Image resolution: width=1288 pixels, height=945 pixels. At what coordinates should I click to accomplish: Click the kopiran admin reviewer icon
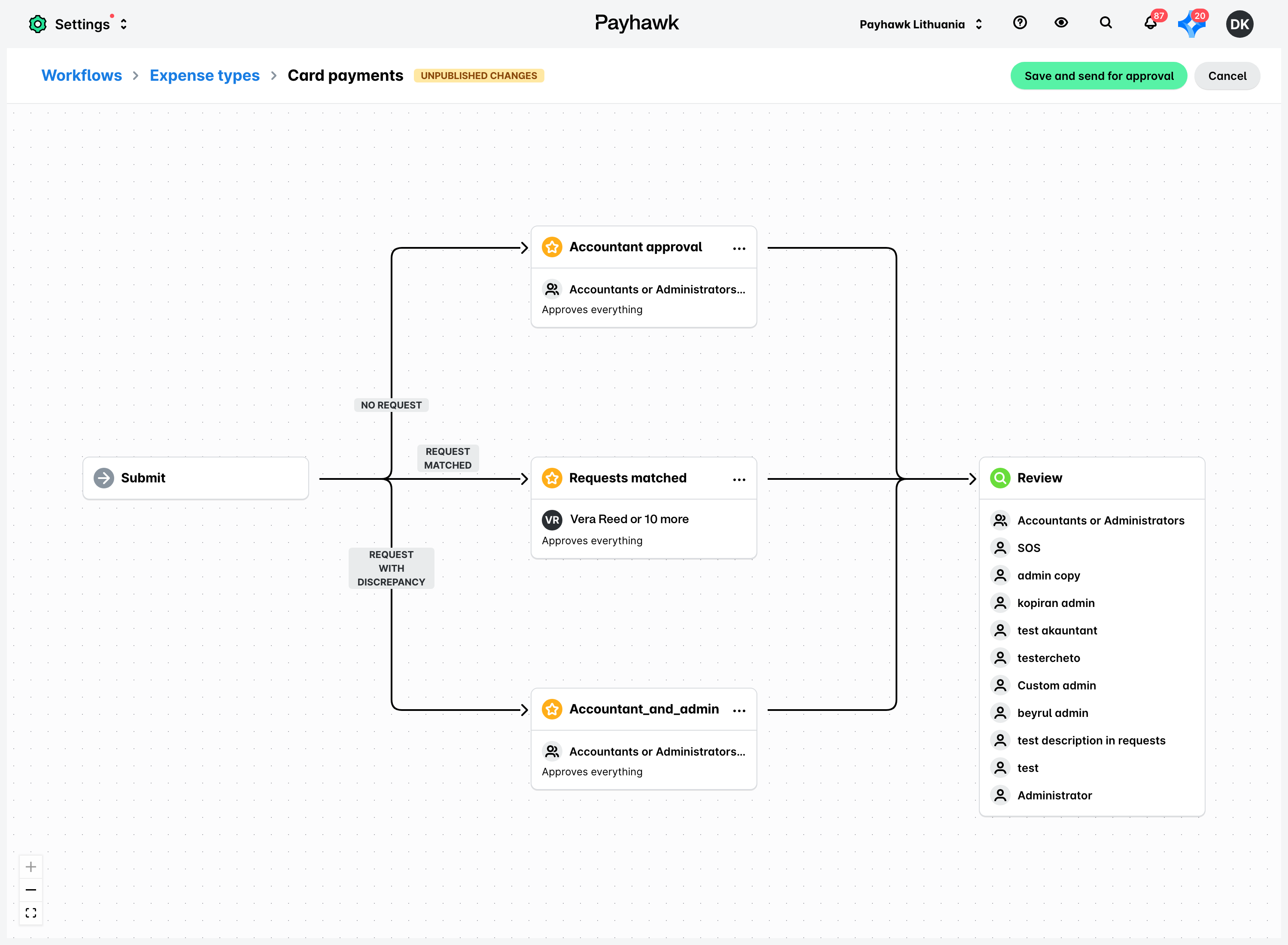click(1000, 603)
